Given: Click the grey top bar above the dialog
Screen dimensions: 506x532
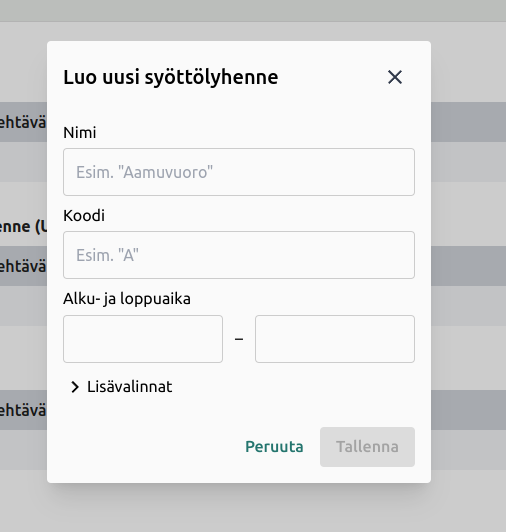Looking at the screenshot, I should [x=253, y=11].
